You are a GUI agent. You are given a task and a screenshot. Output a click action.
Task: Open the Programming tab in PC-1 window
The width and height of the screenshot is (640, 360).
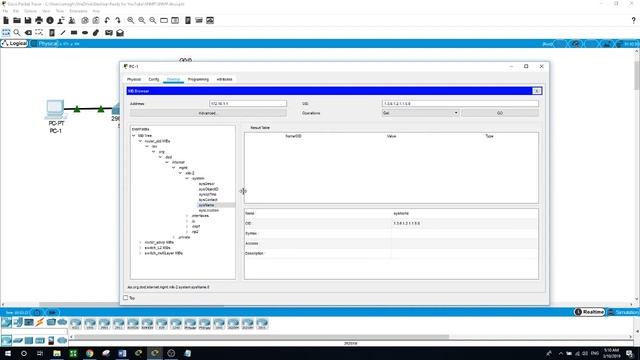tap(198, 79)
